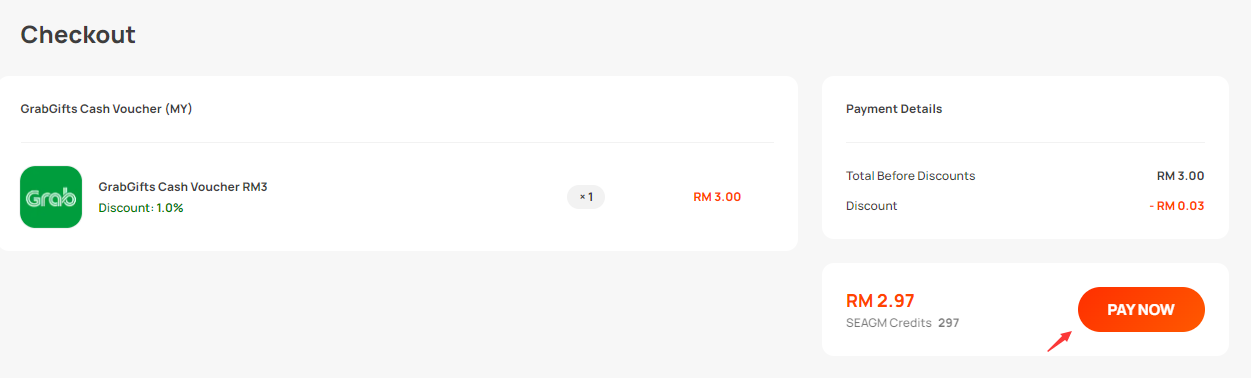Click the red arrow annotation near PAY NOW

[1059, 342]
